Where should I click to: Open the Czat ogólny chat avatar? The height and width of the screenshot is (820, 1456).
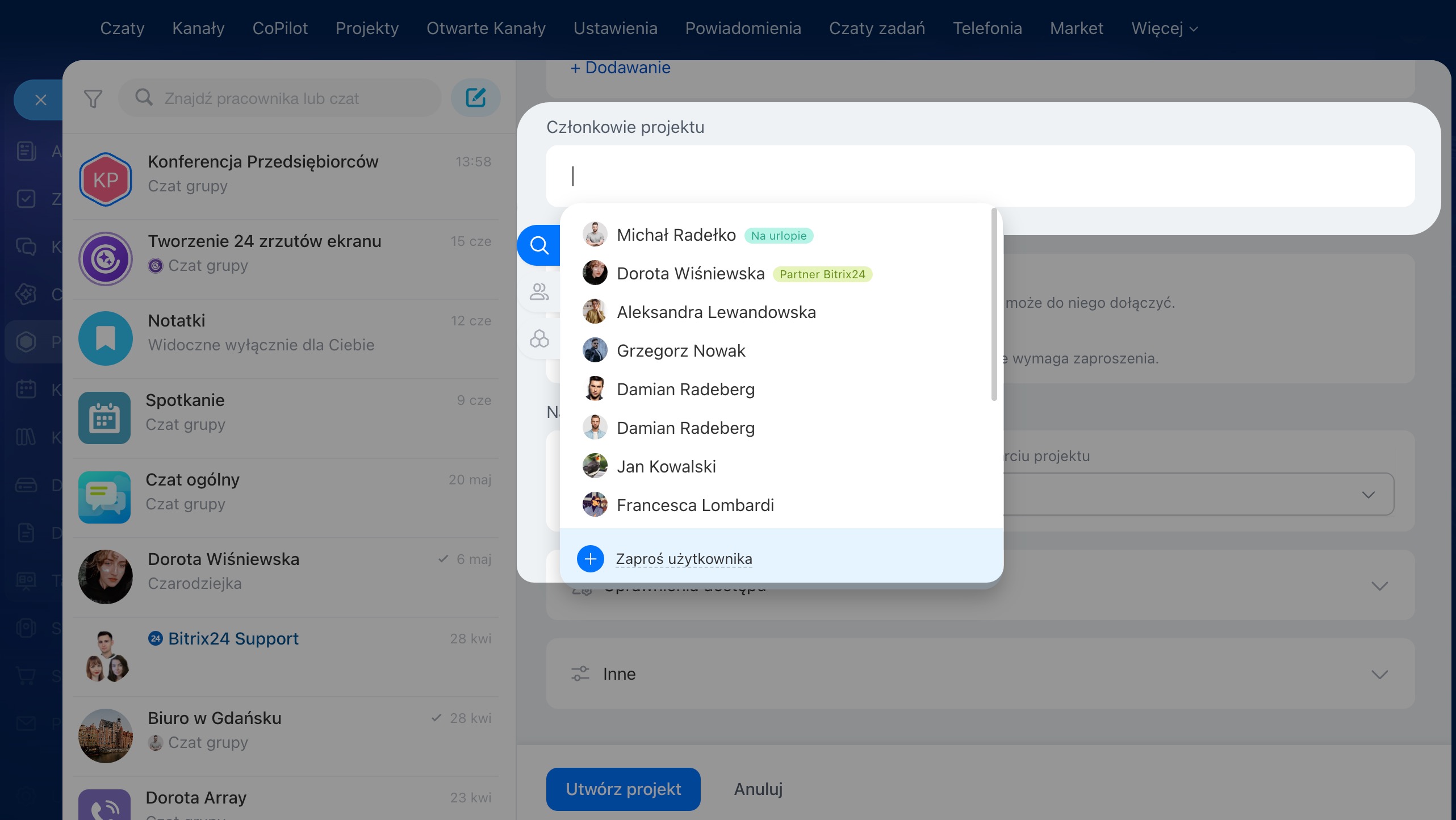(x=104, y=497)
